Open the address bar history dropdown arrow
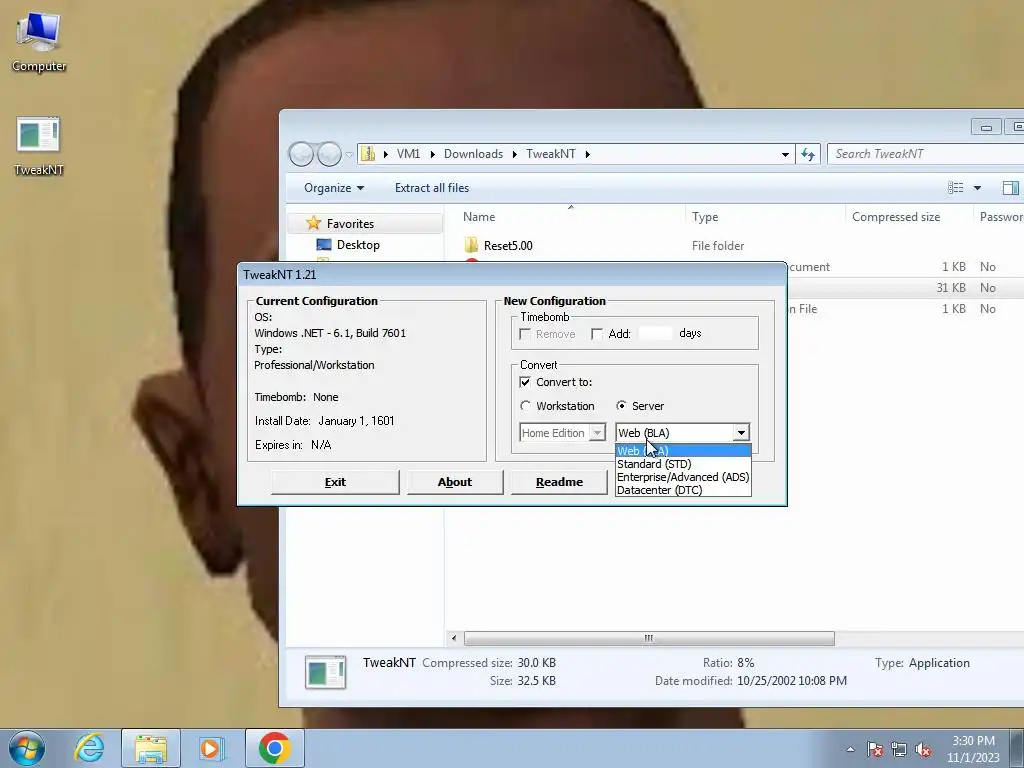Image resolution: width=1024 pixels, height=768 pixels. coord(785,154)
